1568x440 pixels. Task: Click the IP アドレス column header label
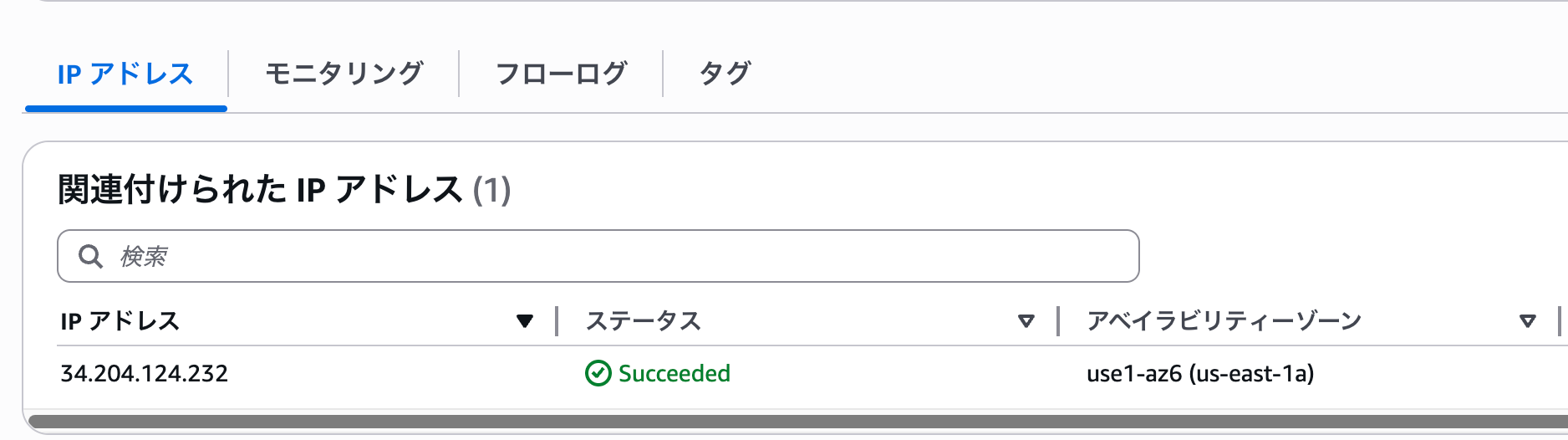(120, 321)
